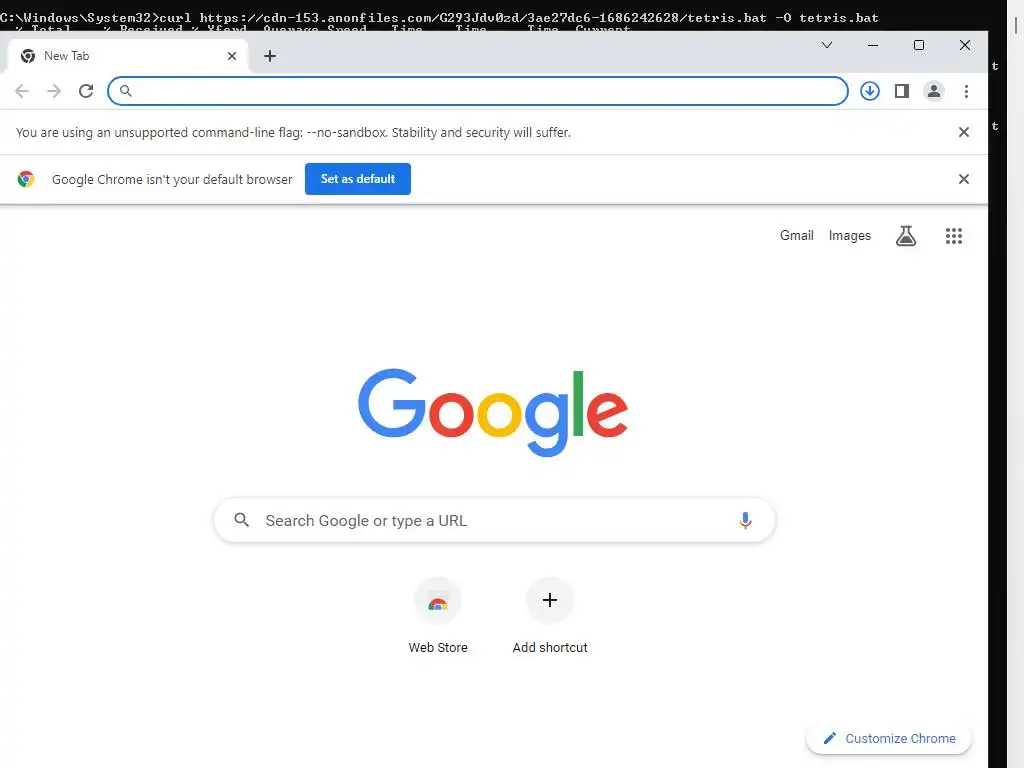This screenshot has width=1024, height=768.
Task: Click the Add shortcut plus tile
Action: (x=550, y=616)
